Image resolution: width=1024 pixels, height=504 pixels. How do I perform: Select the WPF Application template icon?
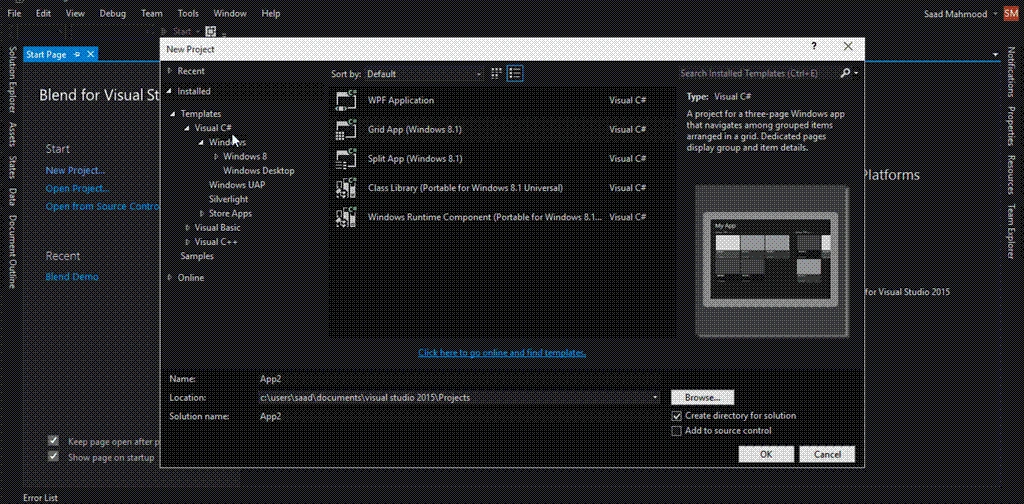(x=346, y=100)
